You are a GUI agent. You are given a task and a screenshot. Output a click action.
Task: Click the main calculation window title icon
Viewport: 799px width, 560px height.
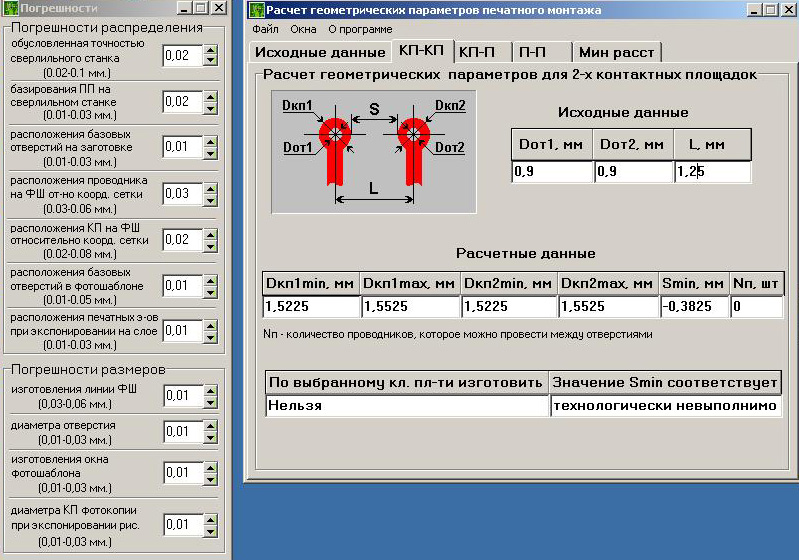[256, 10]
